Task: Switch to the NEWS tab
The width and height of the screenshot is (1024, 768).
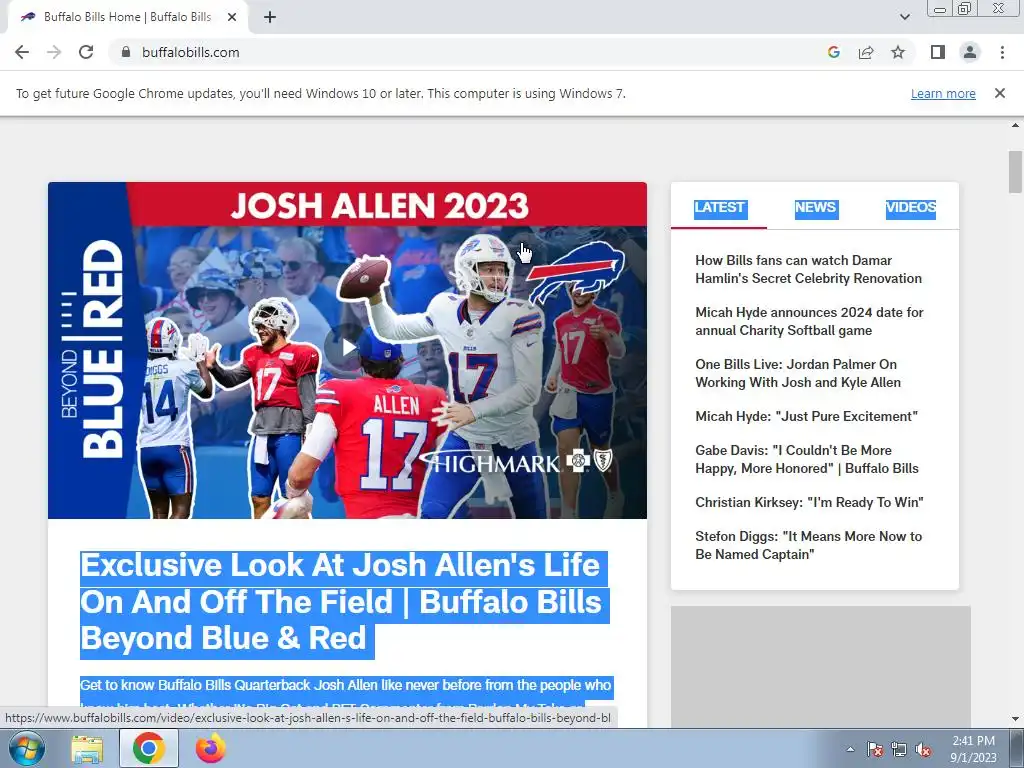Action: tap(815, 208)
